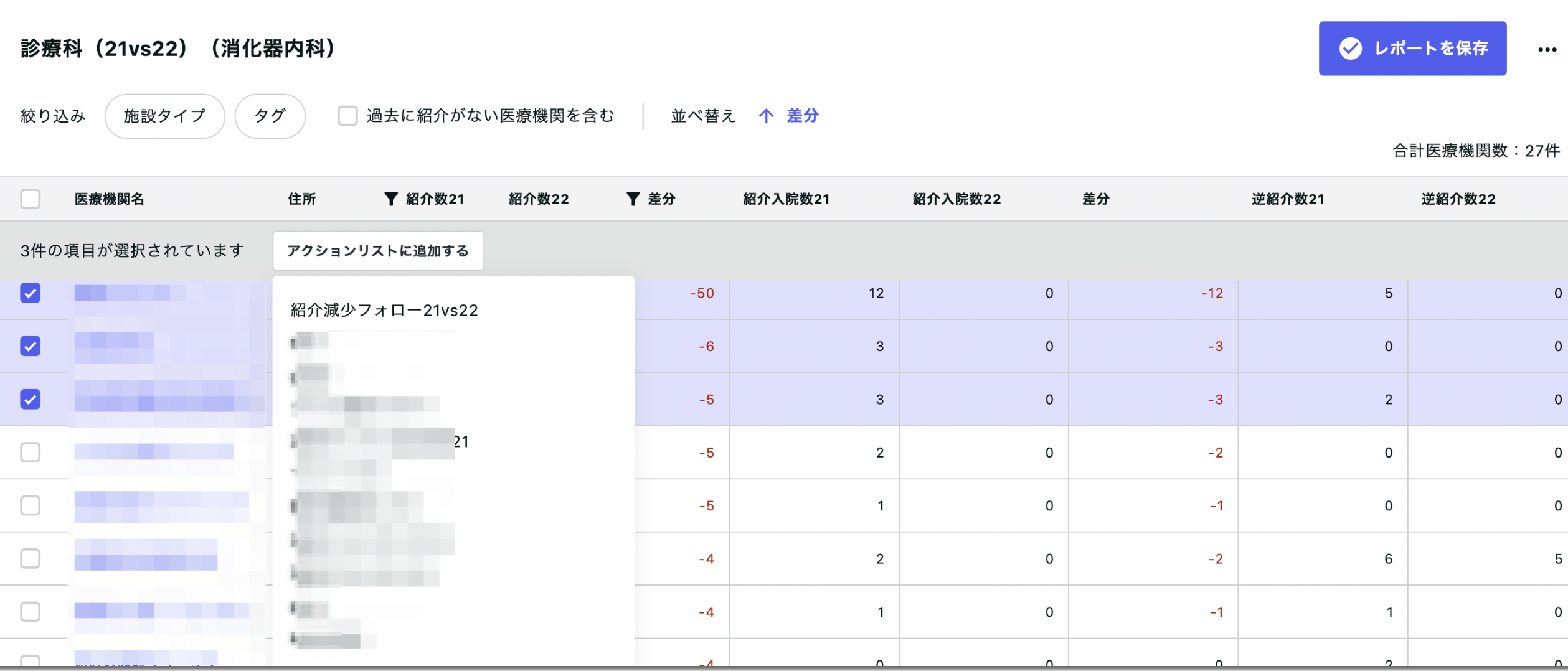Open the タグ filter dropdown
Viewport: 1568px width, 671px height.
point(270,116)
